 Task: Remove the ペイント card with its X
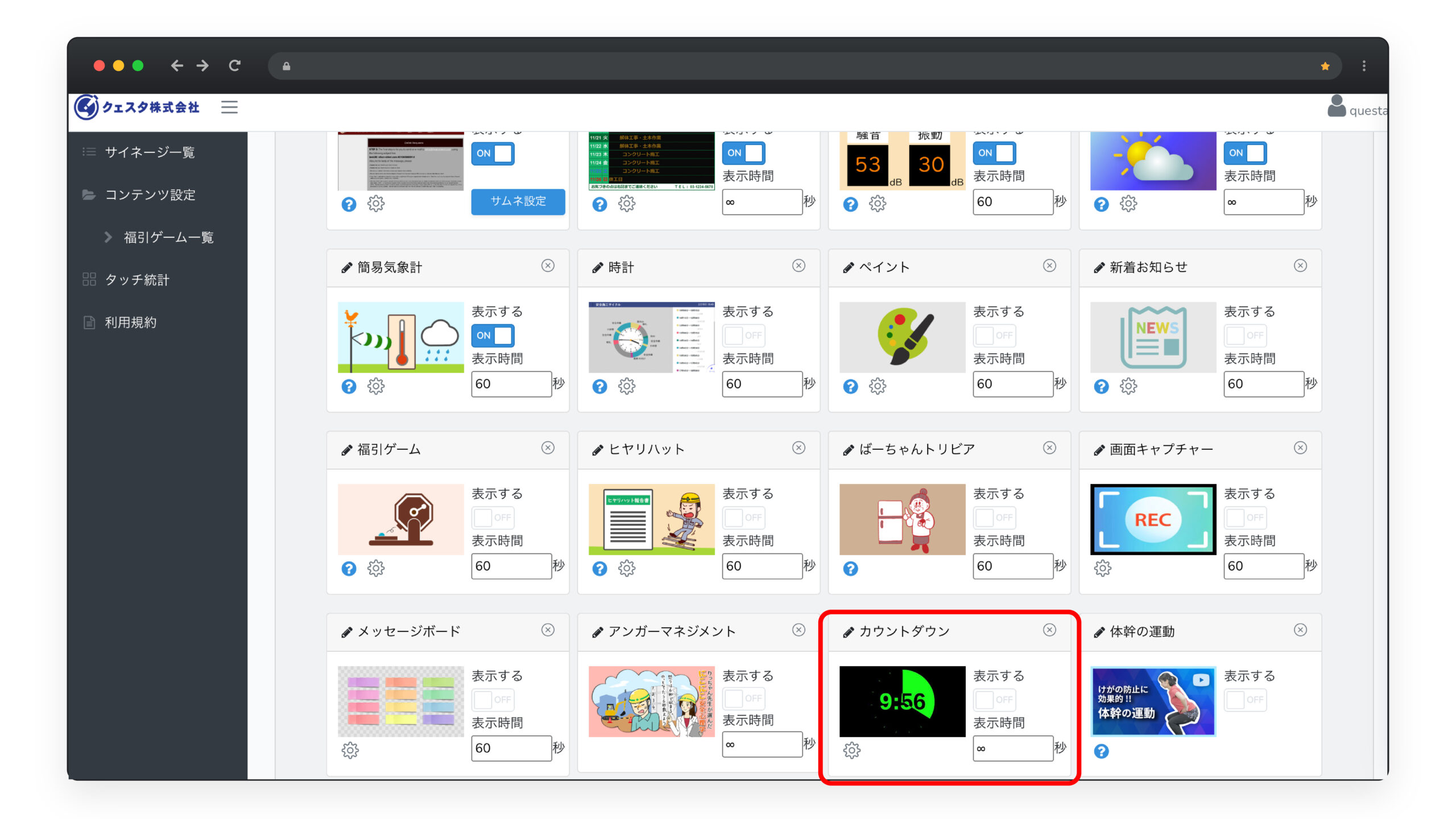1049,266
